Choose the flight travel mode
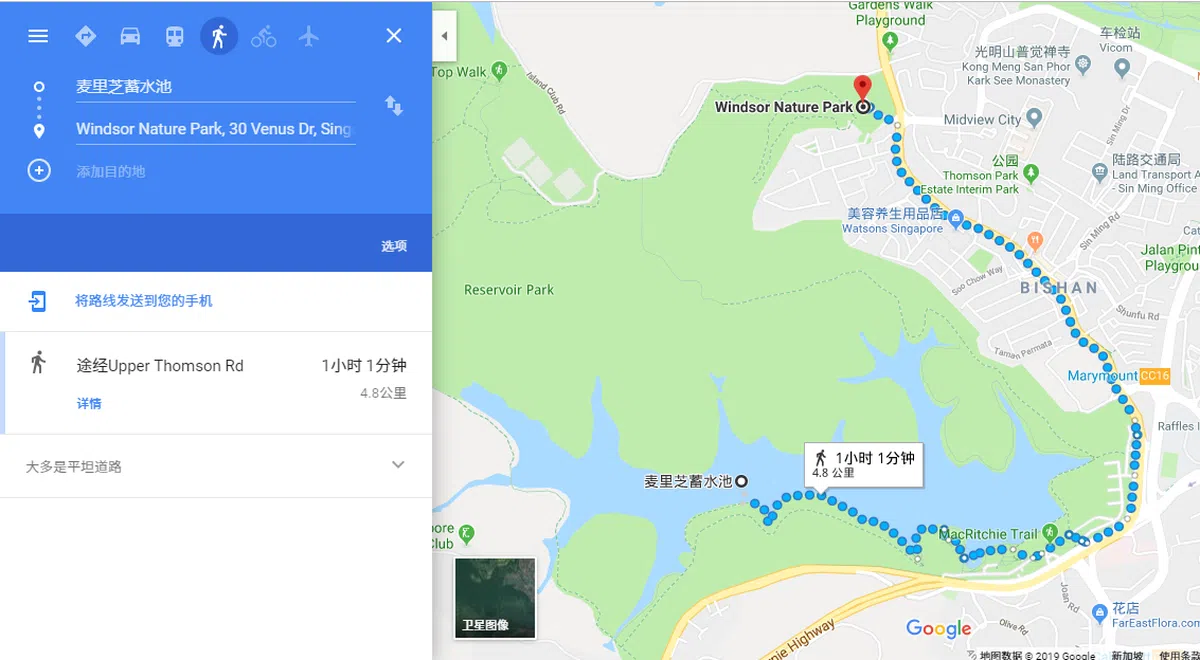The height and width of the screenshot is (660, 1200). tap(308, 36)
